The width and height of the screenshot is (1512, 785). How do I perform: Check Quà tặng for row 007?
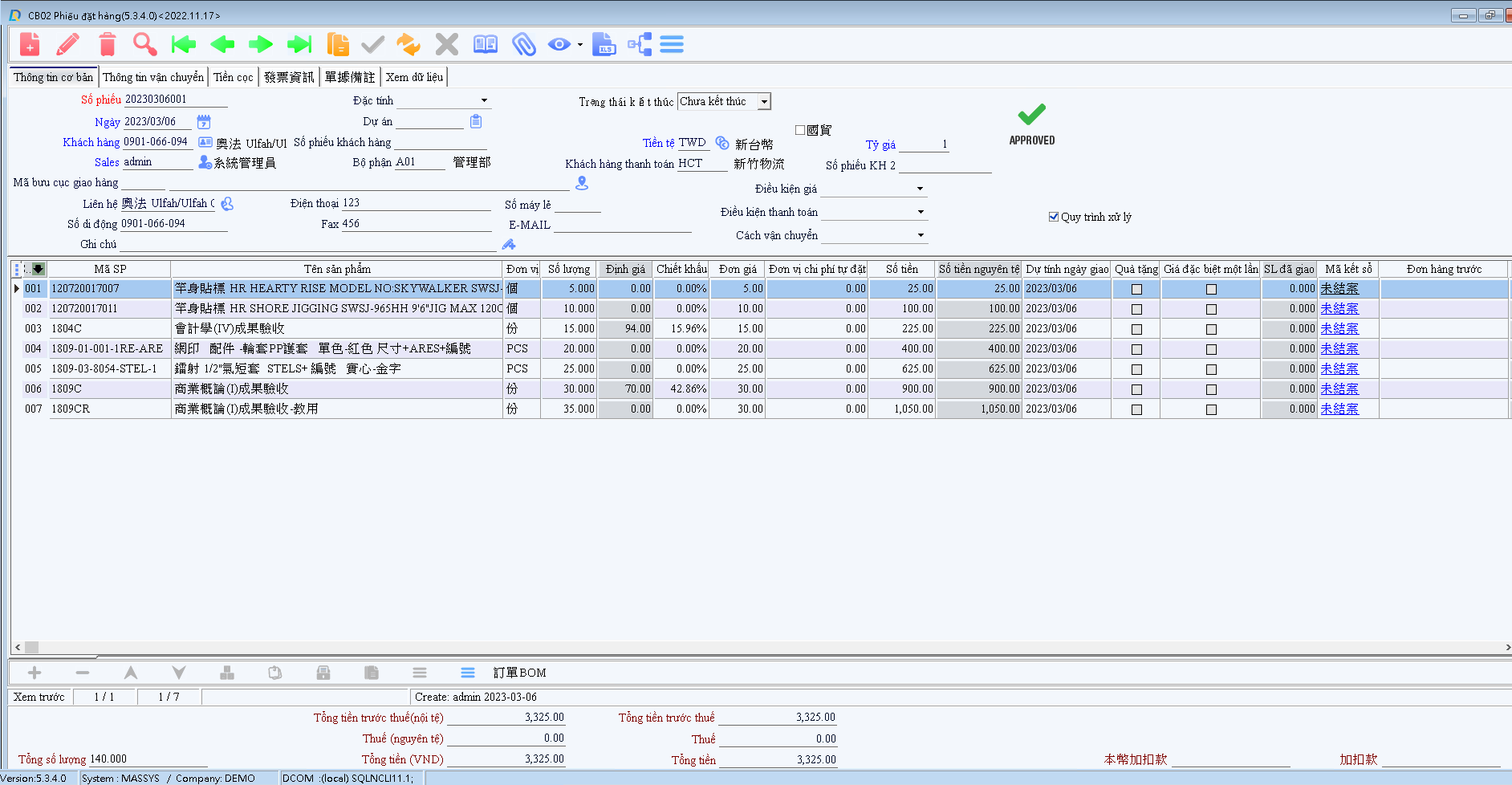(1136, 409)
